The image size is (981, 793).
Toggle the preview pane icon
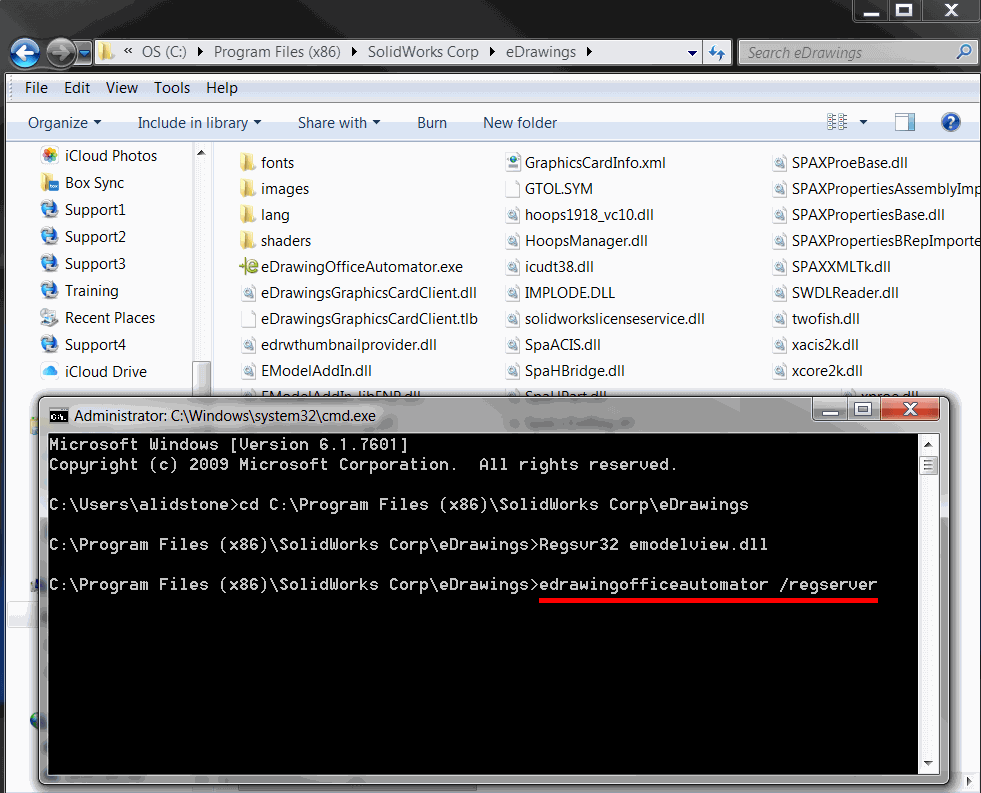pos(904,122)
